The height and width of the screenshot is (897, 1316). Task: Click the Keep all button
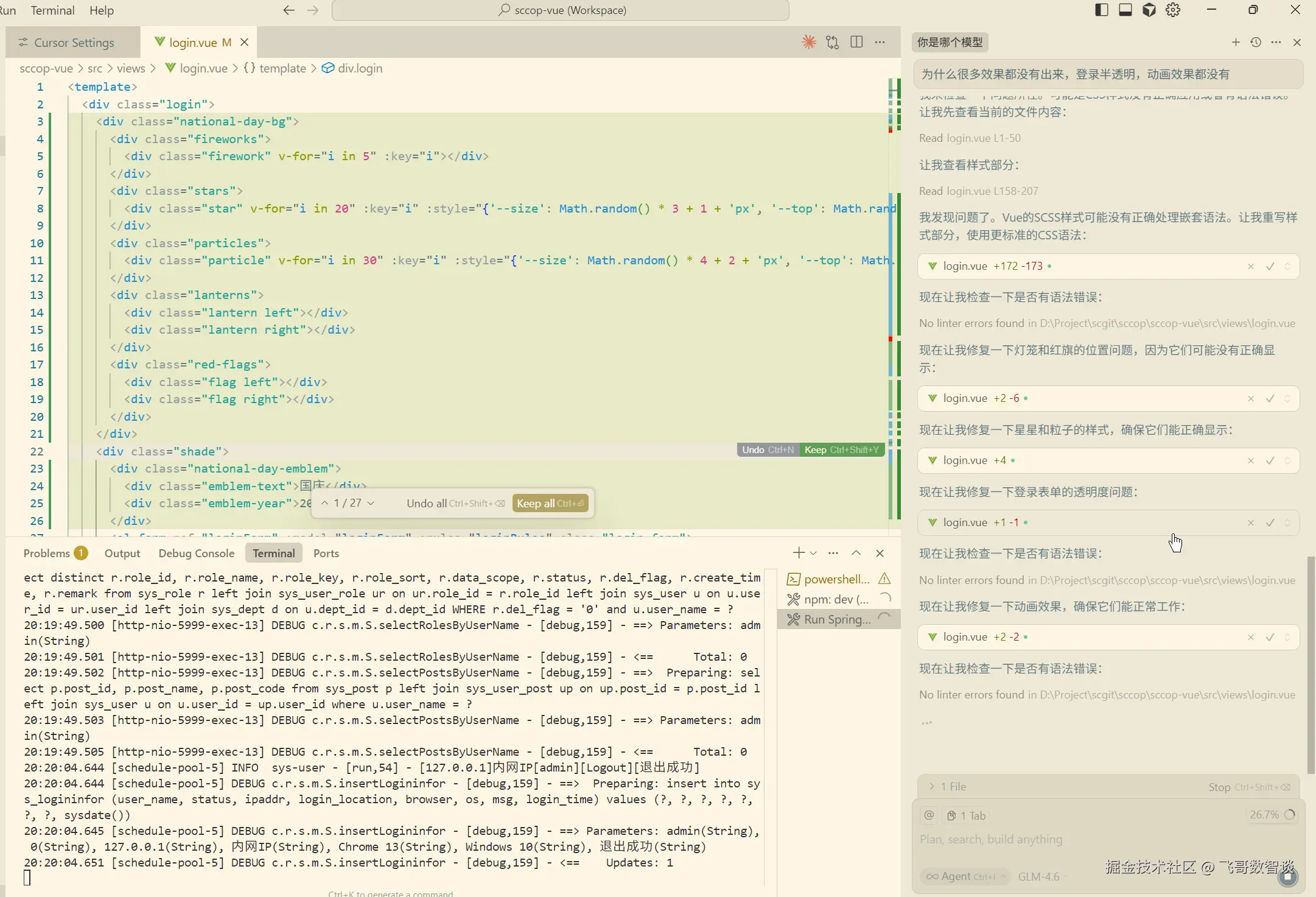[x=550, y=503]
